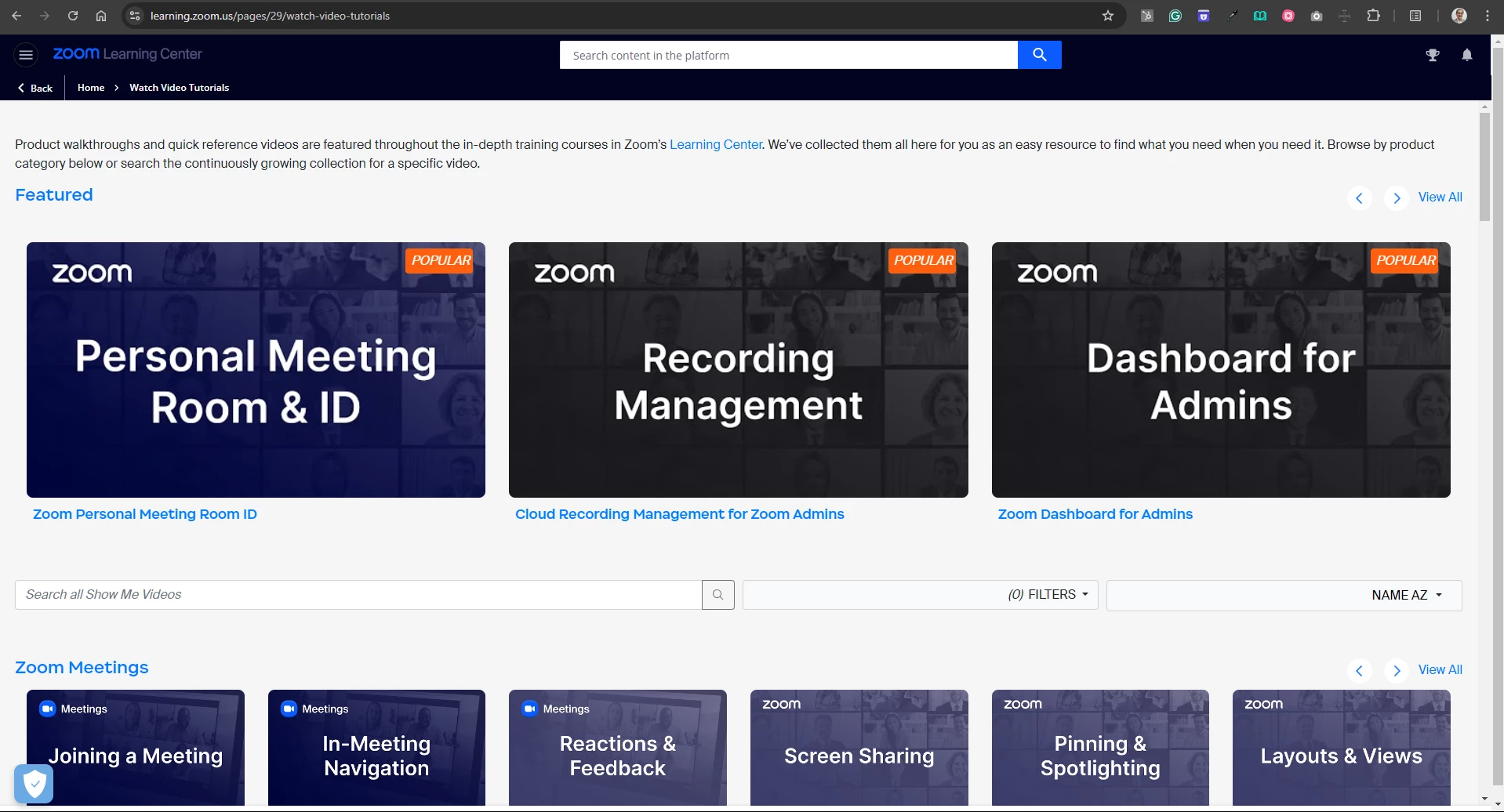View site information in the address bar
Image resolution: width=1504 pixels, height=812 pixels.
click(135, 16)
